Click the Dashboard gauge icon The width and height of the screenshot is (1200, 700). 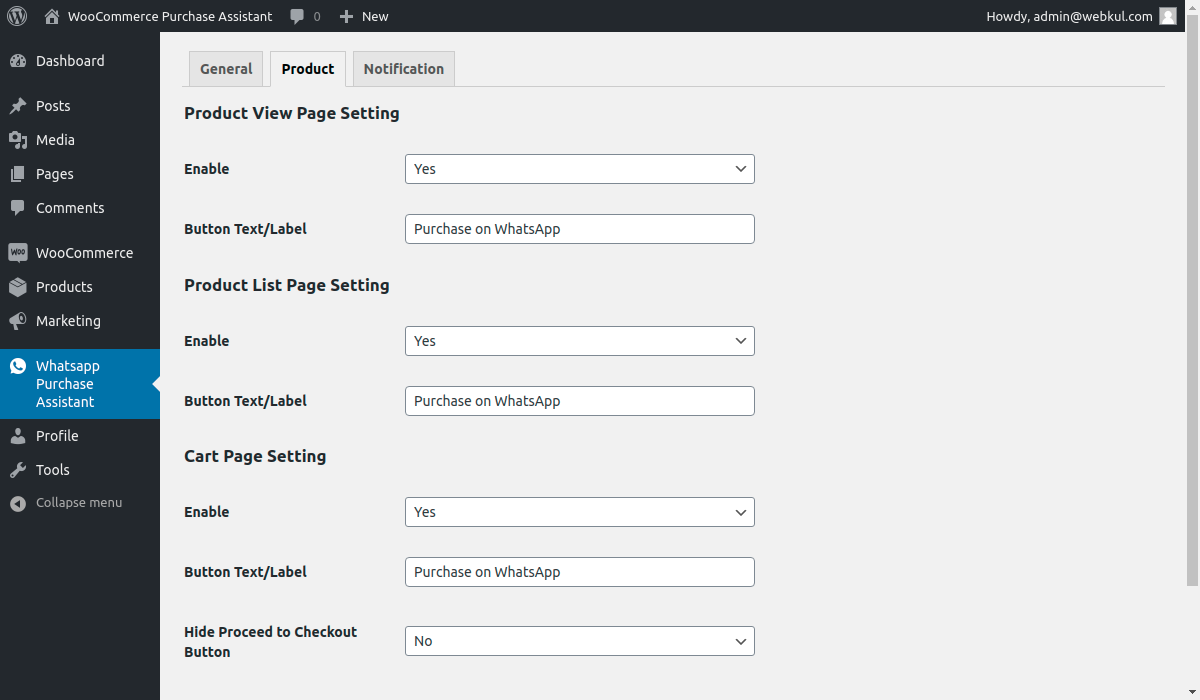click(18, 61)
